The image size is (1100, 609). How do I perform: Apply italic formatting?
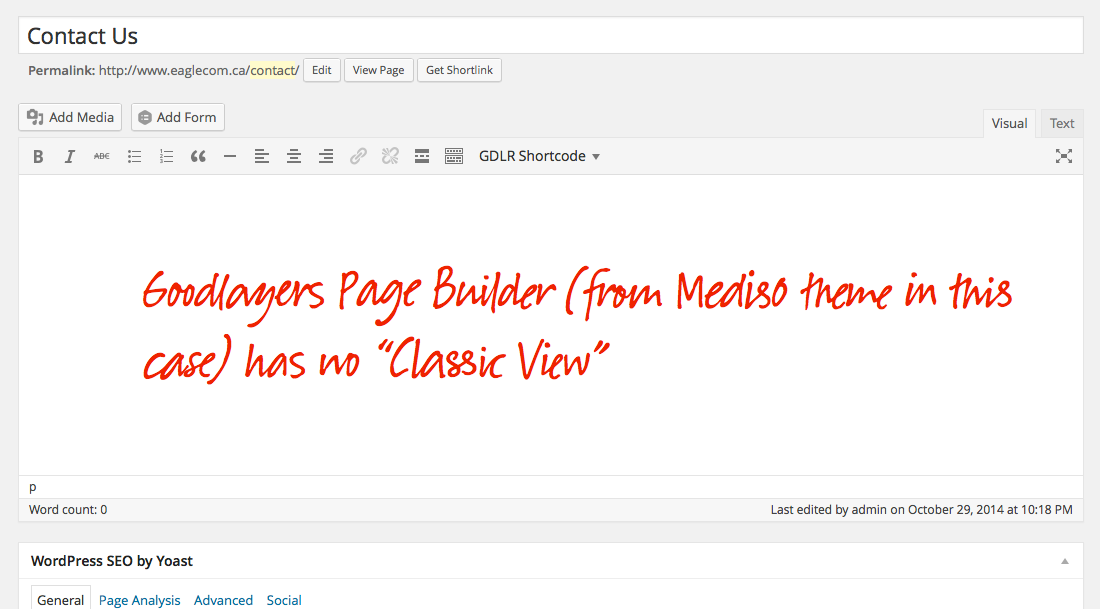point(70,156)
